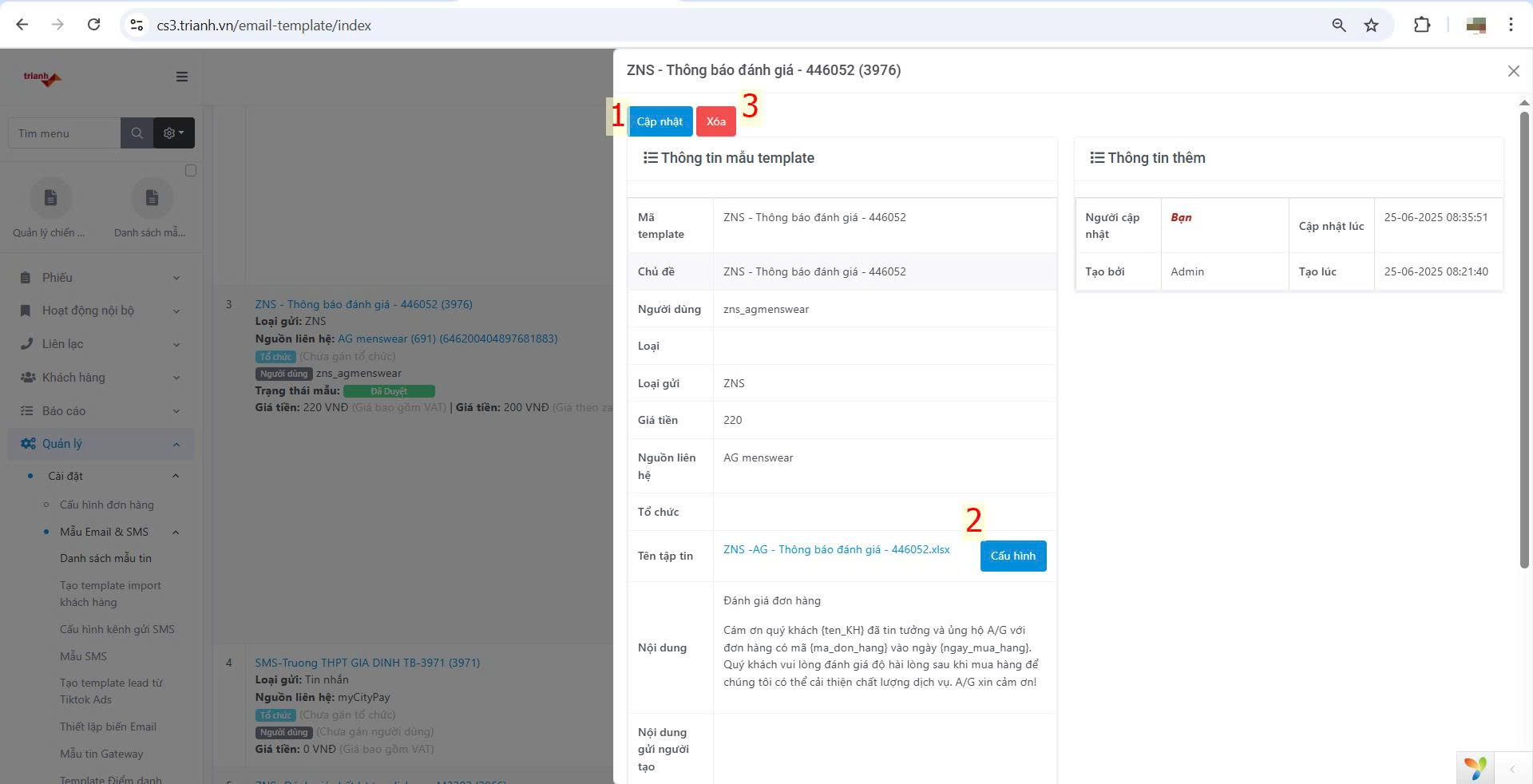Expand Hoạt động nội bộ menu
This screenshot has height=784, width=1533.
coord(101,311)
